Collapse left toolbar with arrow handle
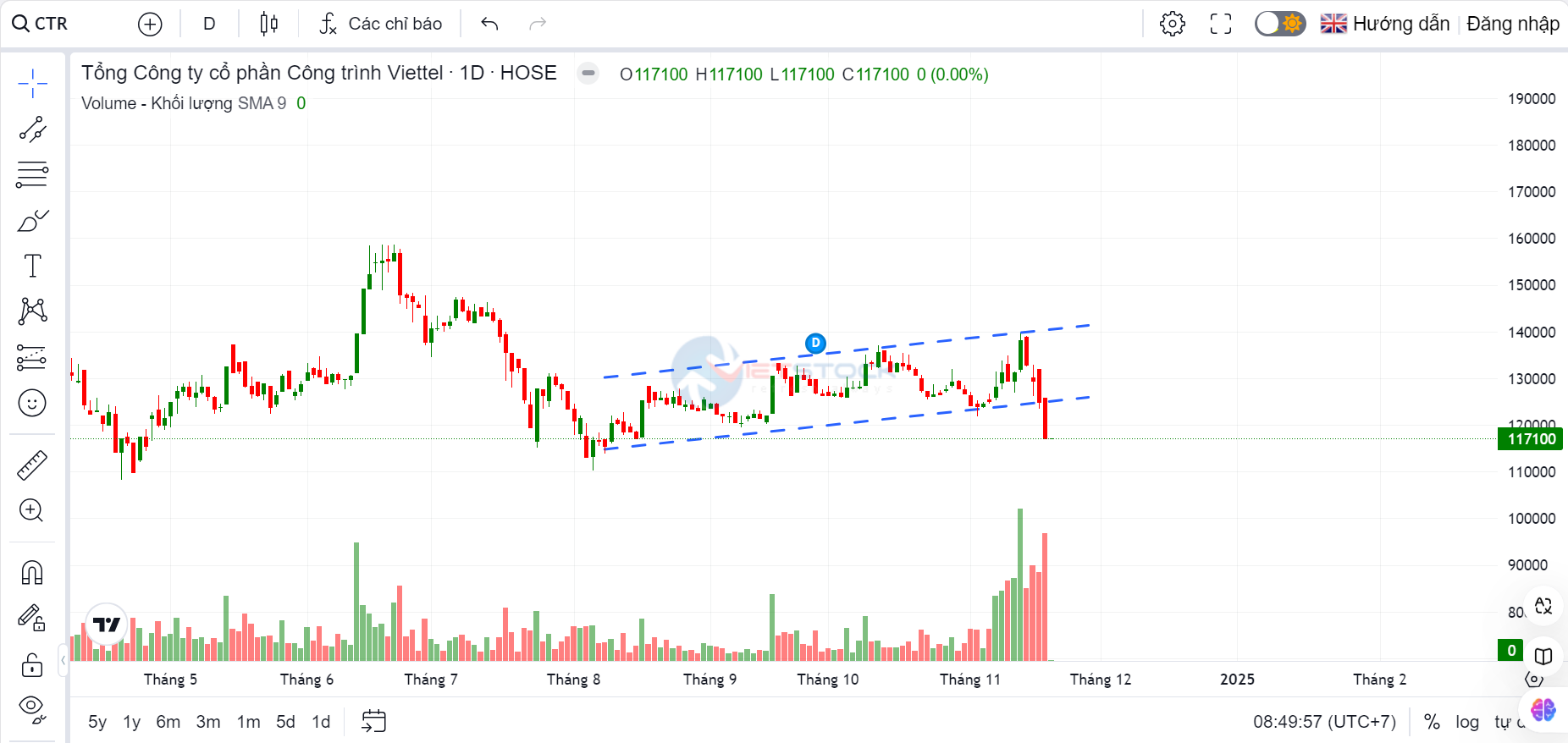 point(63,660)
